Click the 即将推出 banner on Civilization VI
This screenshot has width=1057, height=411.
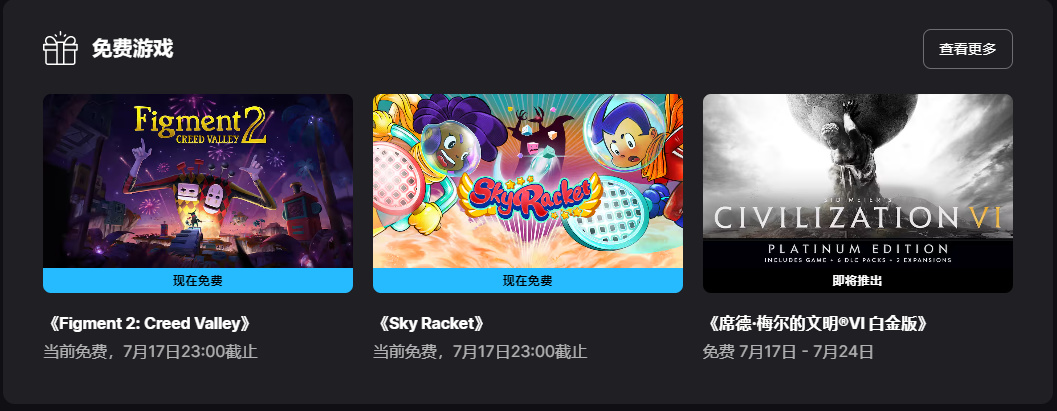click(x=857, y=281)
